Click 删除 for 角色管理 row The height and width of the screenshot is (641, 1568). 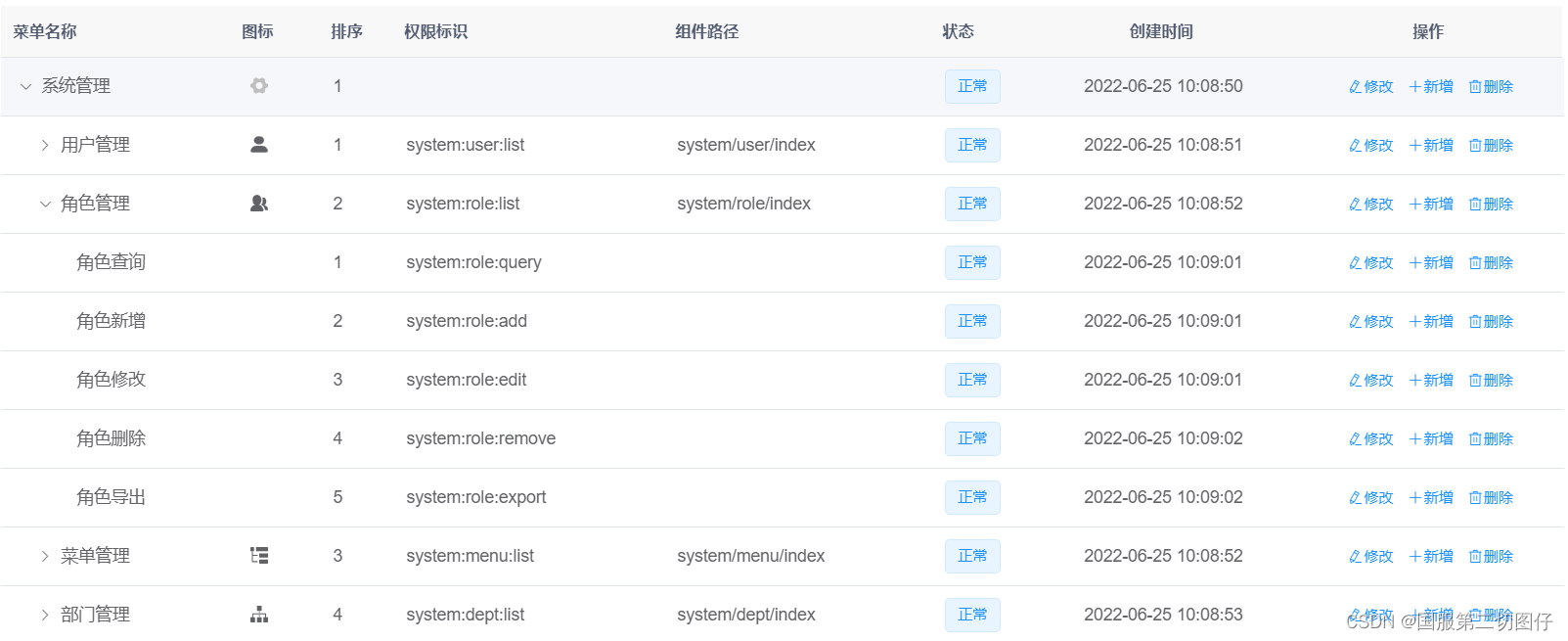1491,204
